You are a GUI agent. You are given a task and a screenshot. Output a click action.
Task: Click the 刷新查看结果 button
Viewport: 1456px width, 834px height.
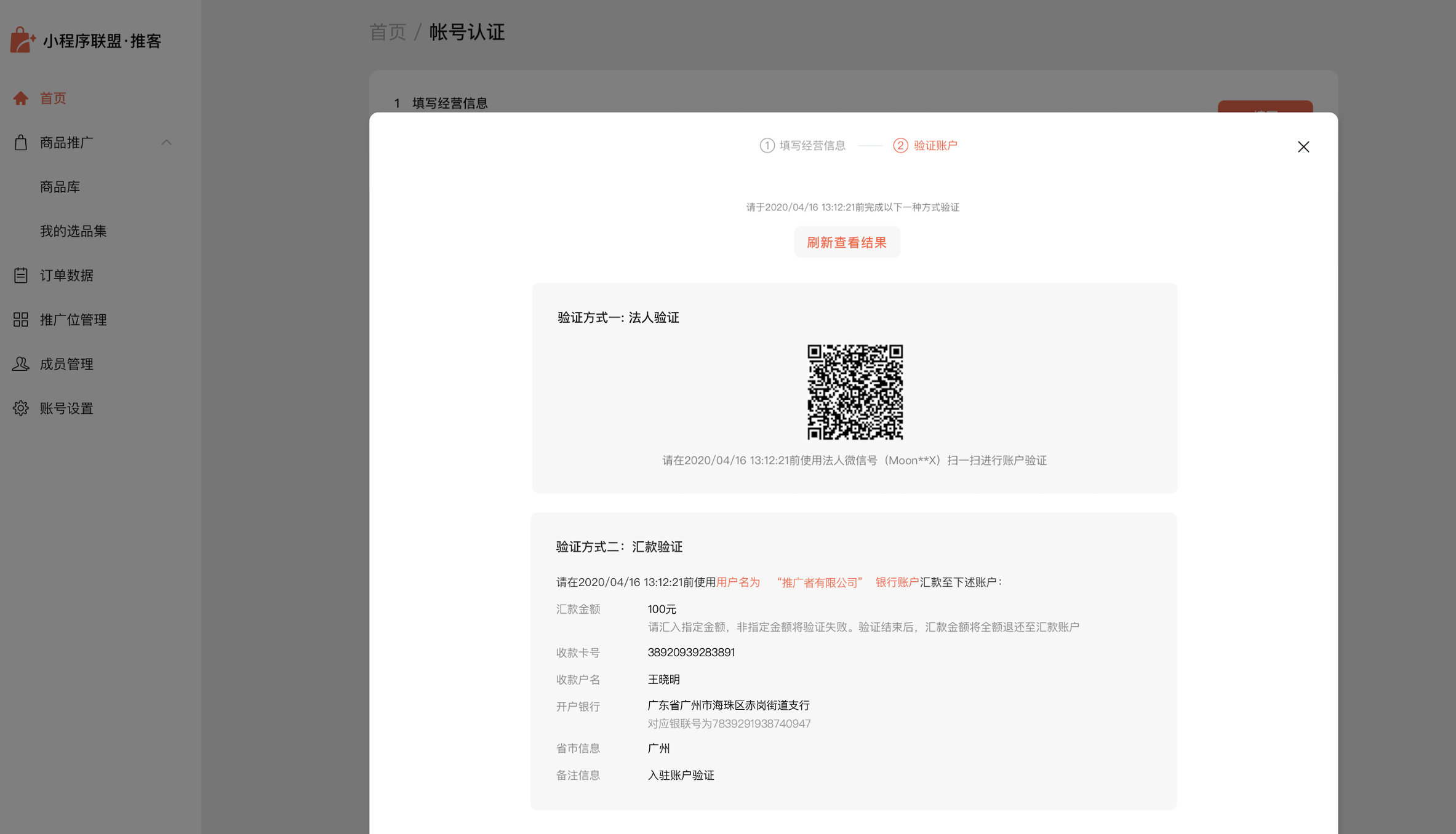click(847, 242)
